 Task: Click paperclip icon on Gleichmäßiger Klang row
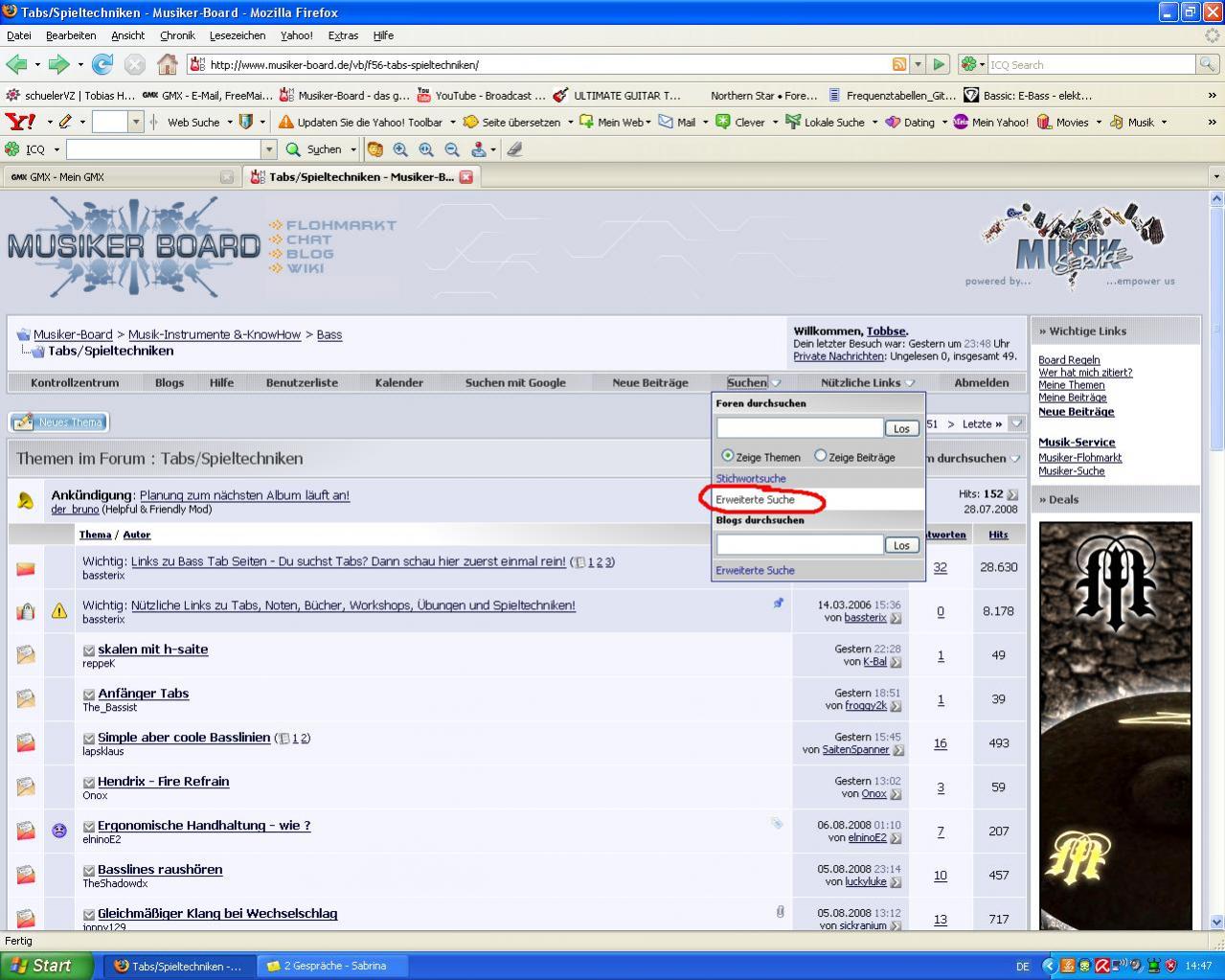(x=781, y=912)
